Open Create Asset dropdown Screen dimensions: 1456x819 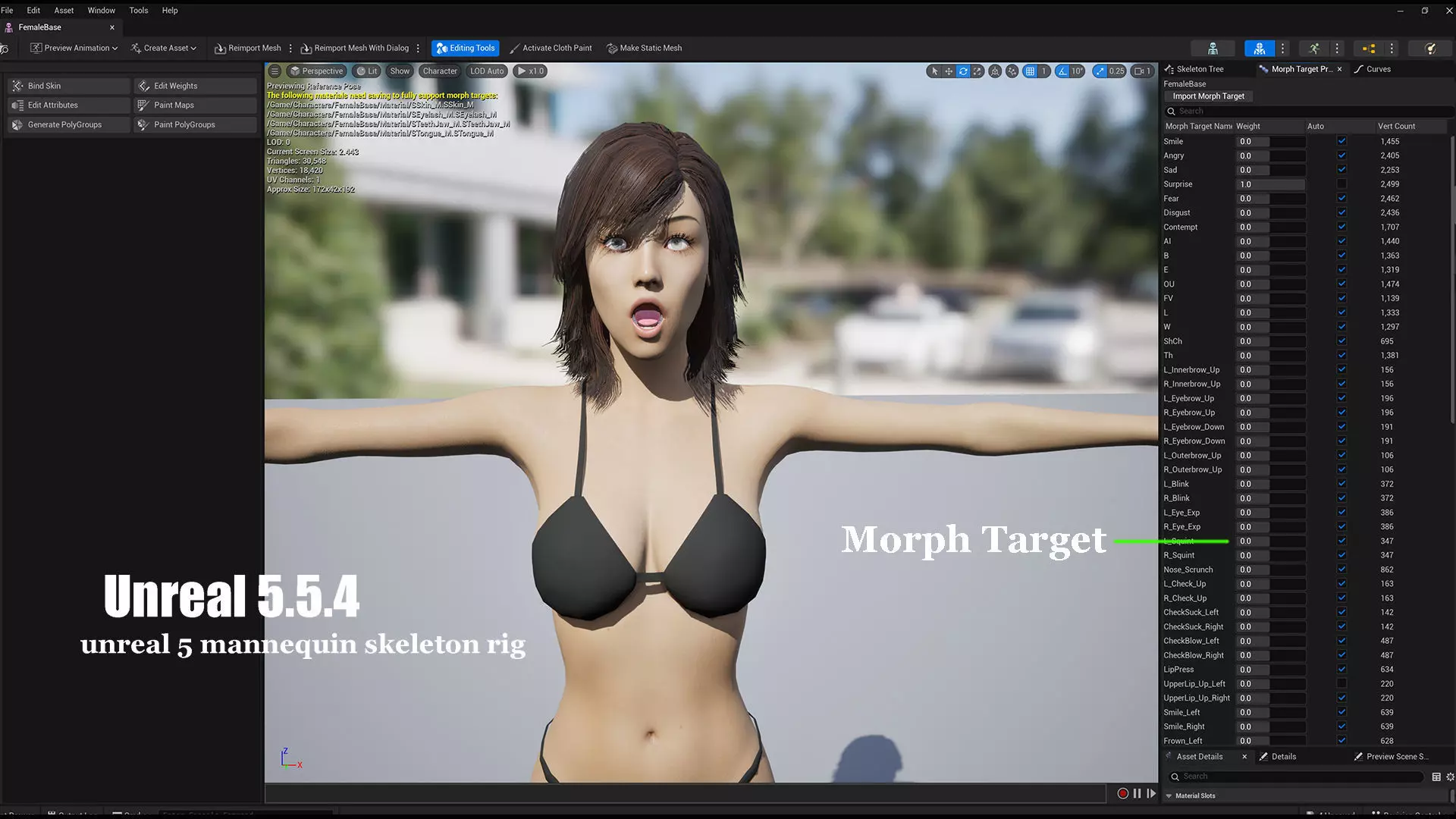pyautogui.click(x=163, y=48)
